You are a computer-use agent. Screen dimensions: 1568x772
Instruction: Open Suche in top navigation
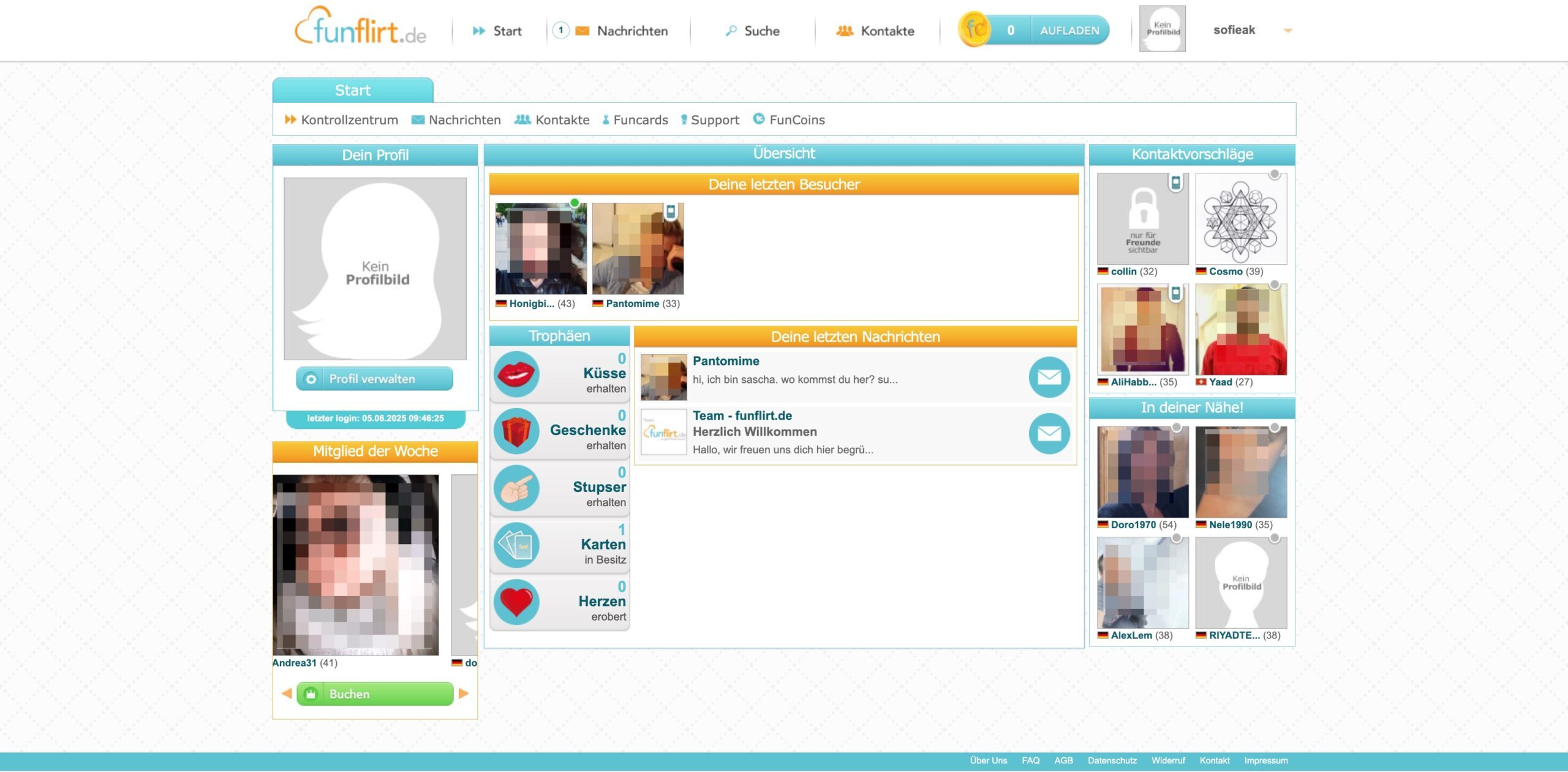(752, 31)
